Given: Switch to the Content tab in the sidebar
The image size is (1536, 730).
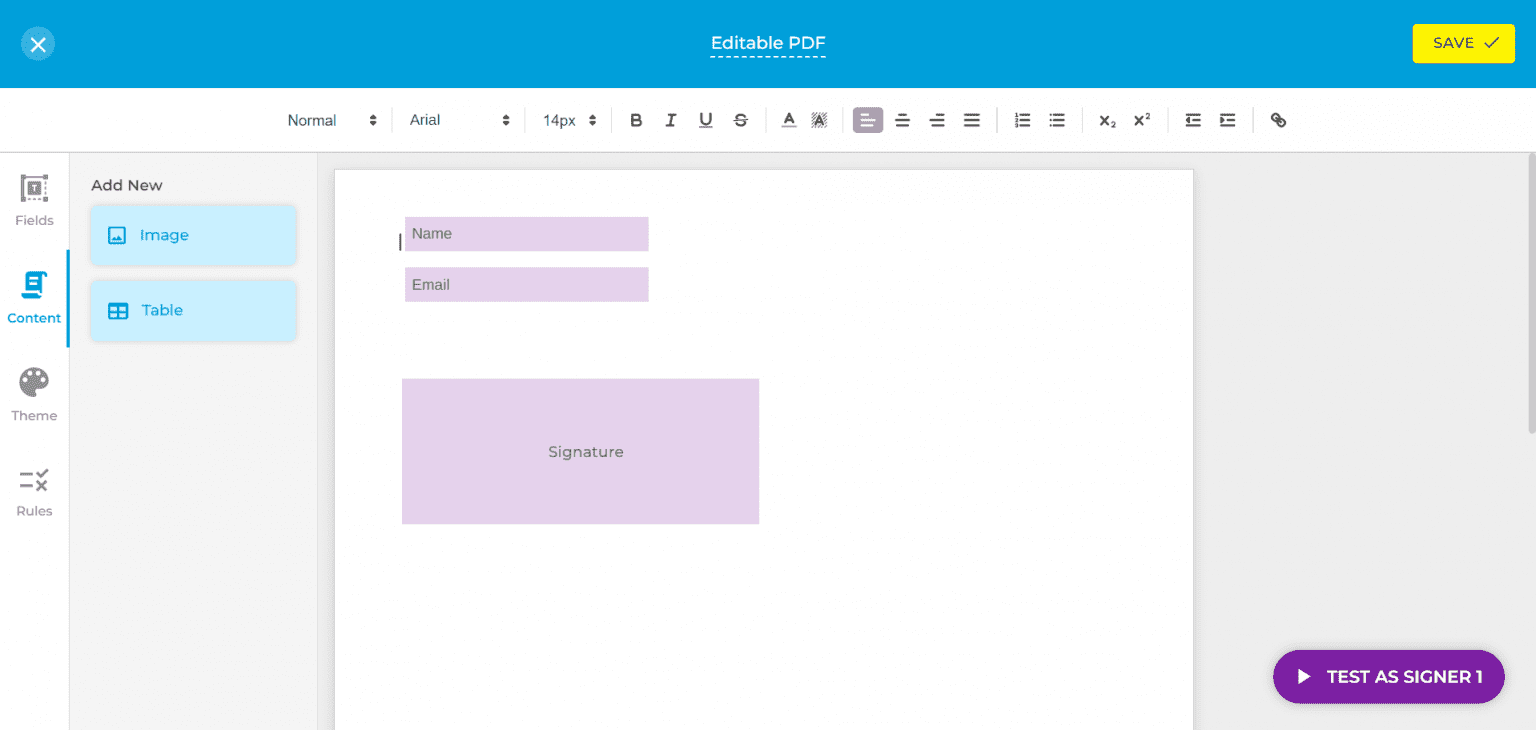Looking at the screenshot, I should click(x=34, y=297).
